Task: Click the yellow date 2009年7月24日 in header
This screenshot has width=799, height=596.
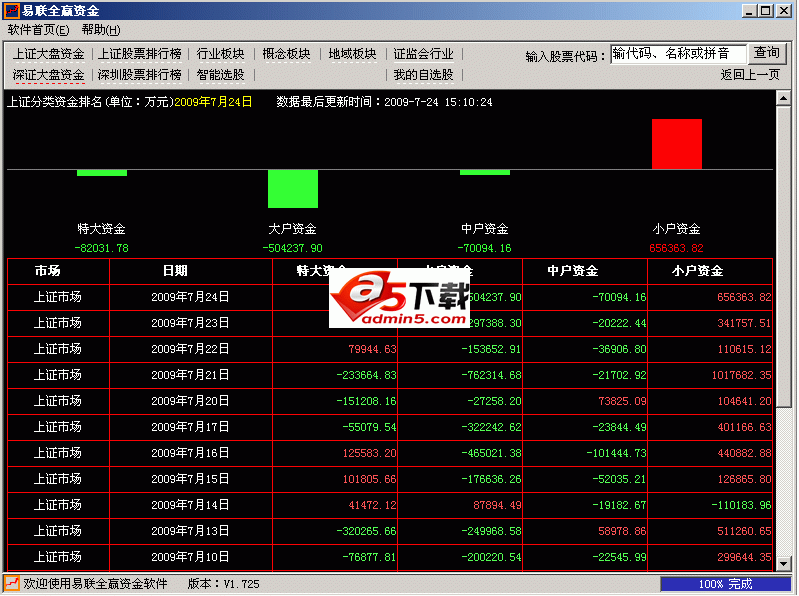Action: point(213,102)
